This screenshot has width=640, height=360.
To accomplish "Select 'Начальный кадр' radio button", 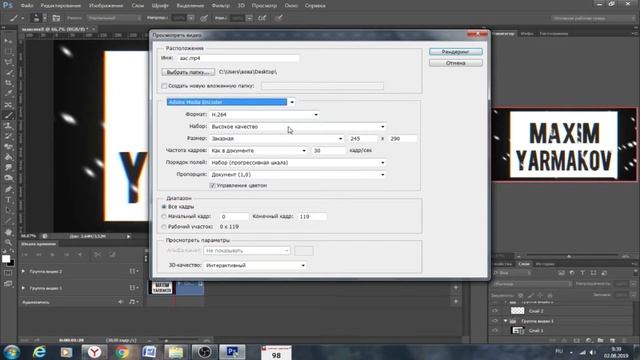I will pos(164,216).
